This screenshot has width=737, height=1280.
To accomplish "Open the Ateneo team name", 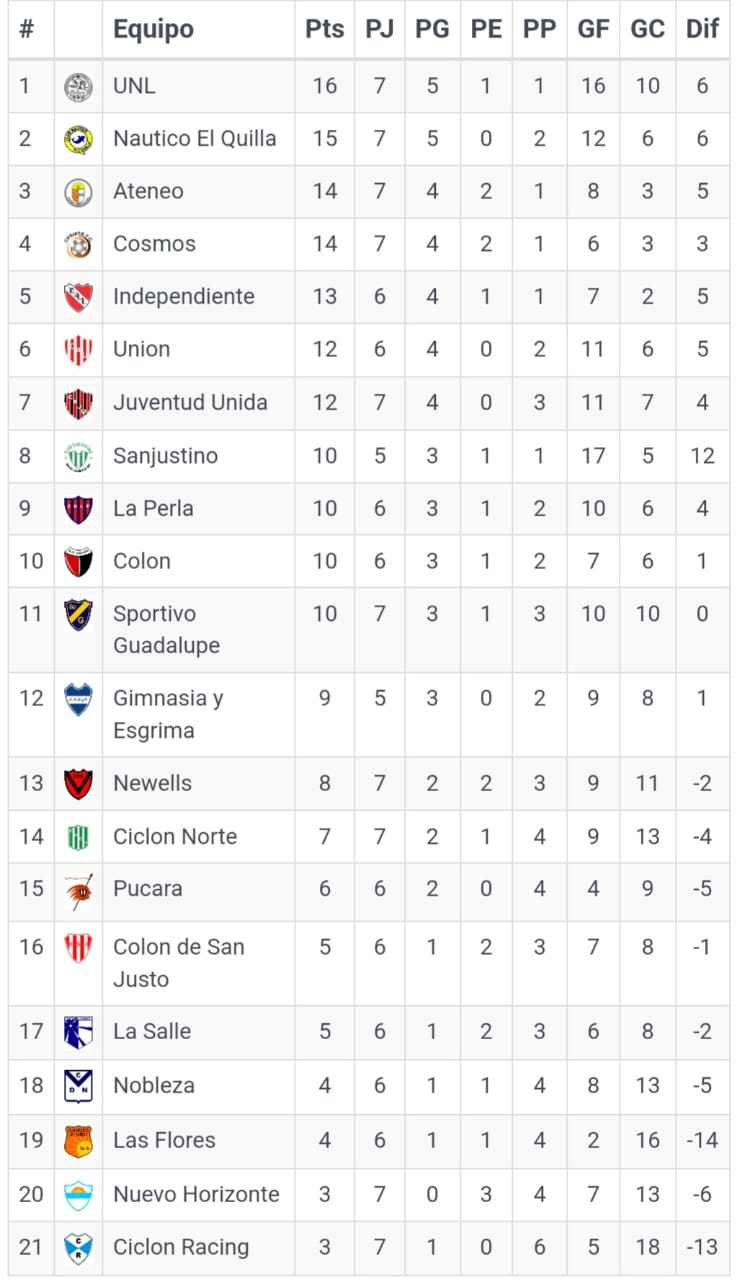I will pos(148,191).
